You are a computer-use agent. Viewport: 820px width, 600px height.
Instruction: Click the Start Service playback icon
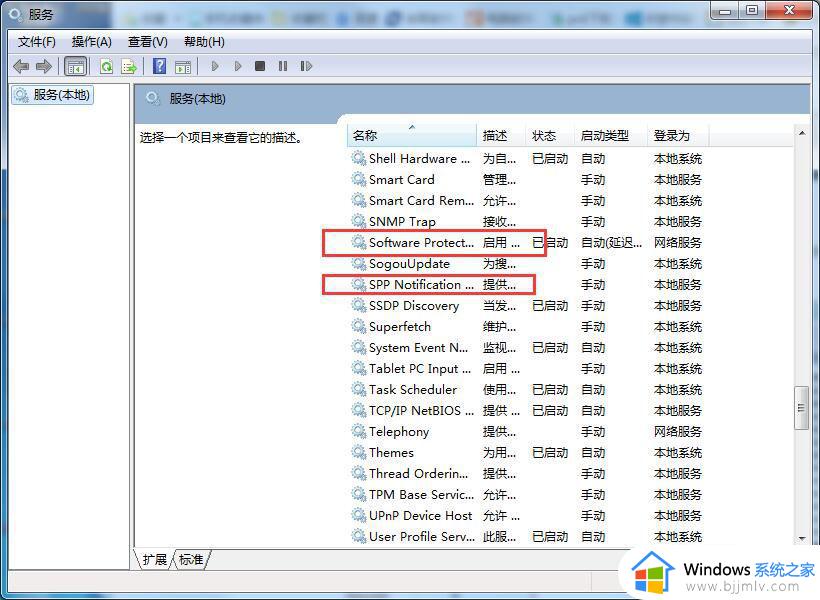215,66
